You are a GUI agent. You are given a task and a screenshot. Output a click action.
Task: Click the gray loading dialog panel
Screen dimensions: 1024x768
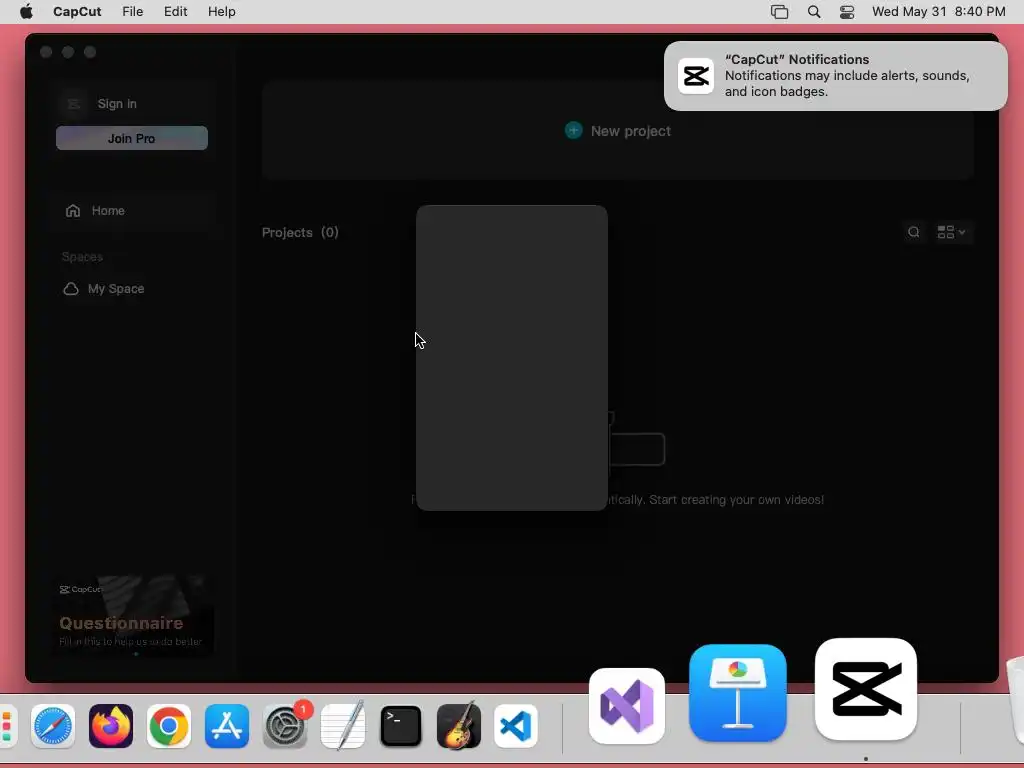pyautogui.click(x=512, y=358)
